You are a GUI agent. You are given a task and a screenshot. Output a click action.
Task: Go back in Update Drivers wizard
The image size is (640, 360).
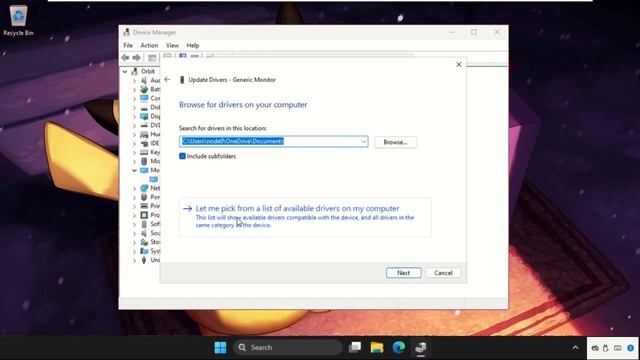[167, 79]
